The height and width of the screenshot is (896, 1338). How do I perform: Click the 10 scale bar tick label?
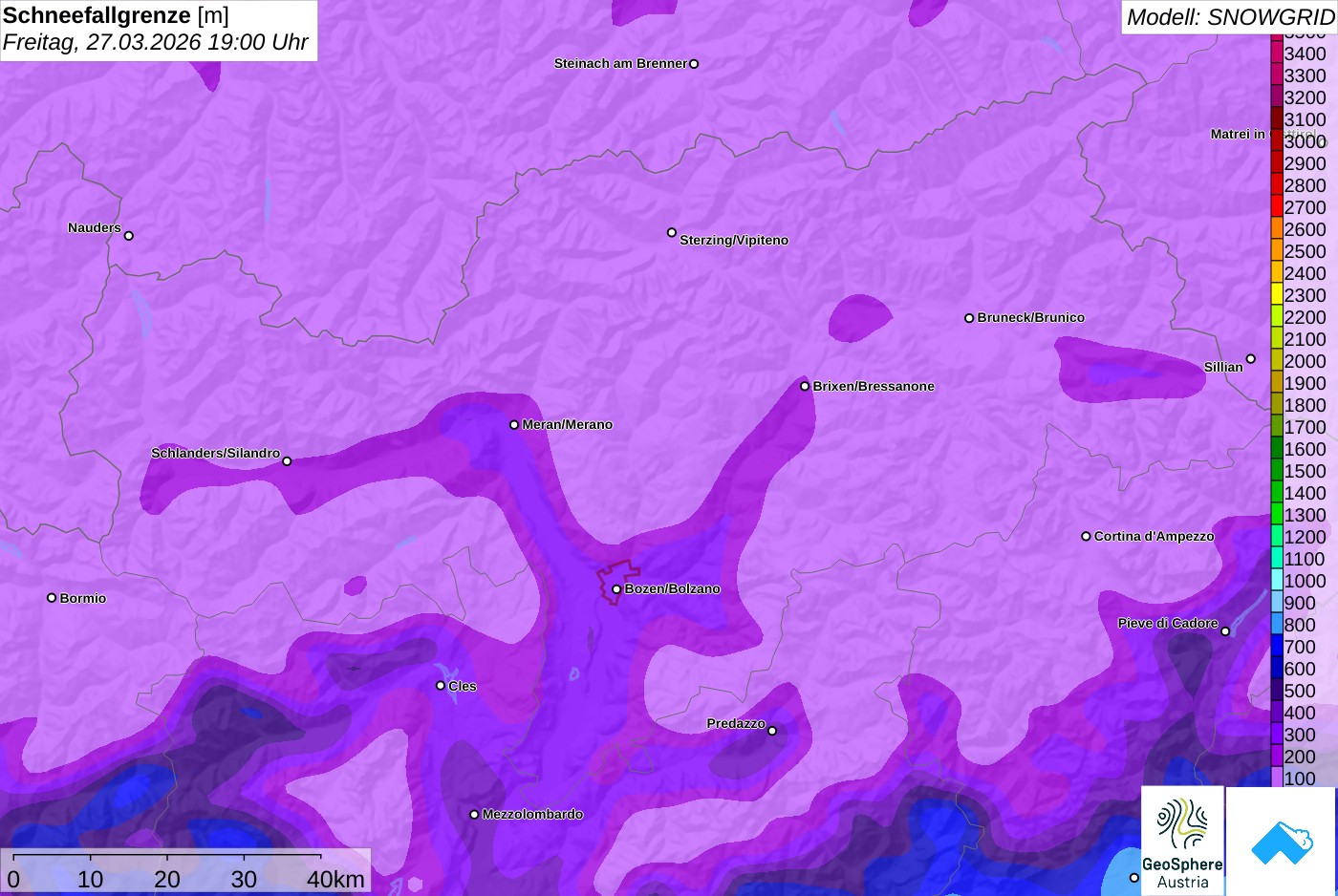tap(91, 880)
